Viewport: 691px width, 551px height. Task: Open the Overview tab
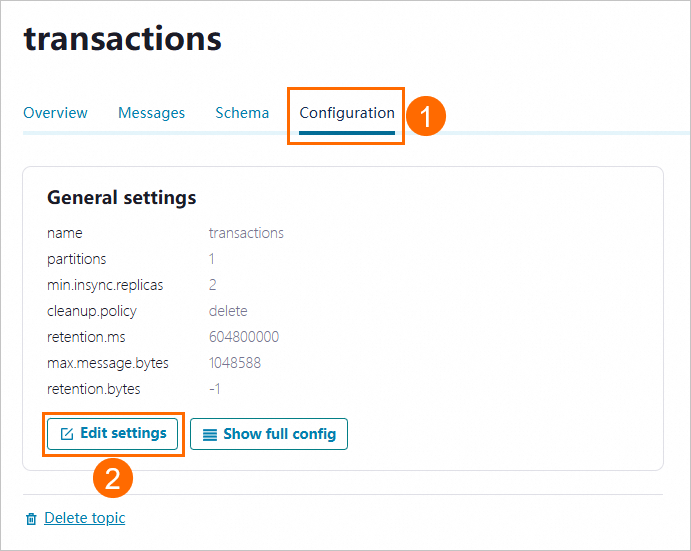pyautogui.click(x=55, y=113)
